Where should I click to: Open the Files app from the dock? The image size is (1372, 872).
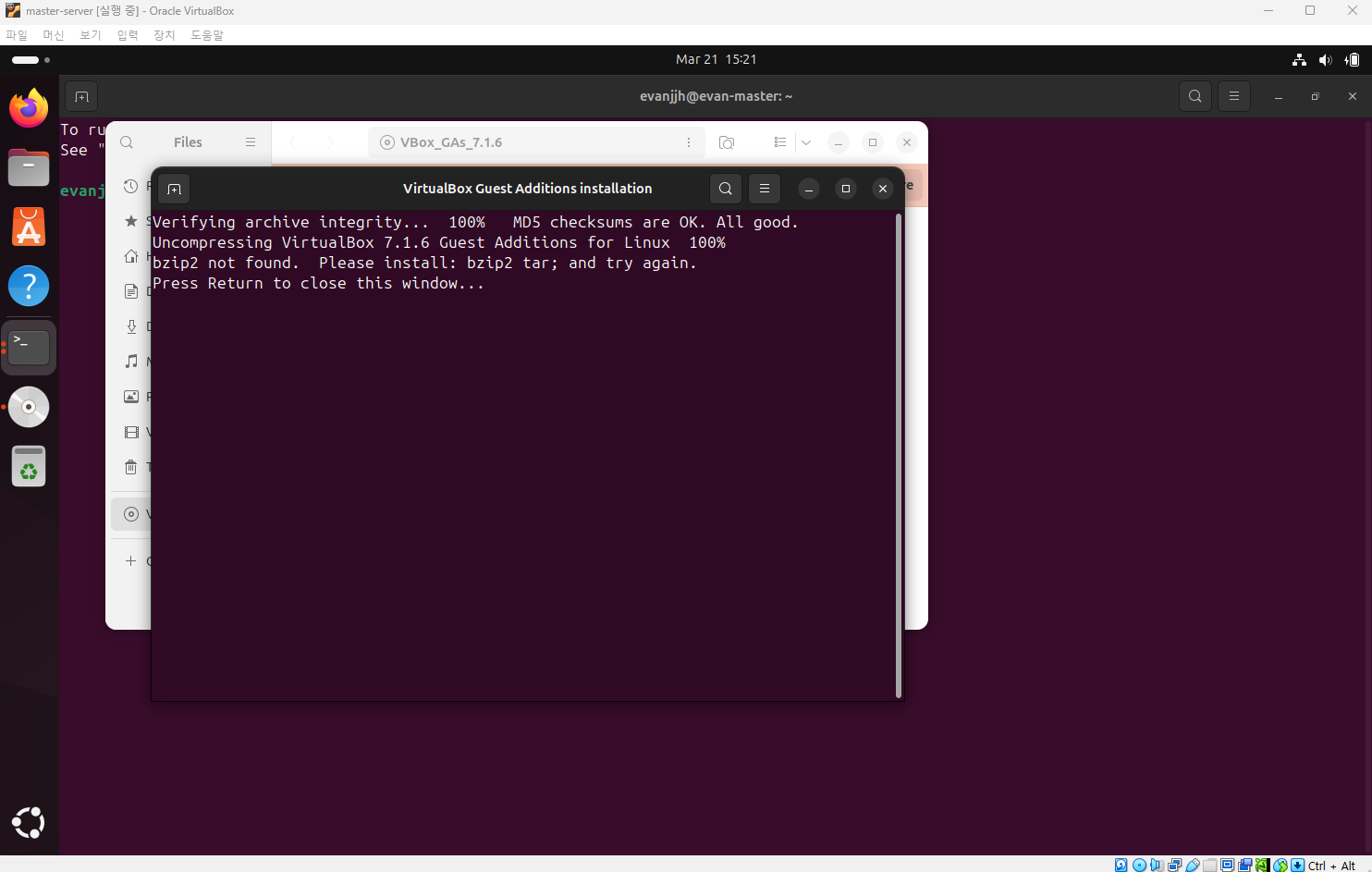pos(29,167)
